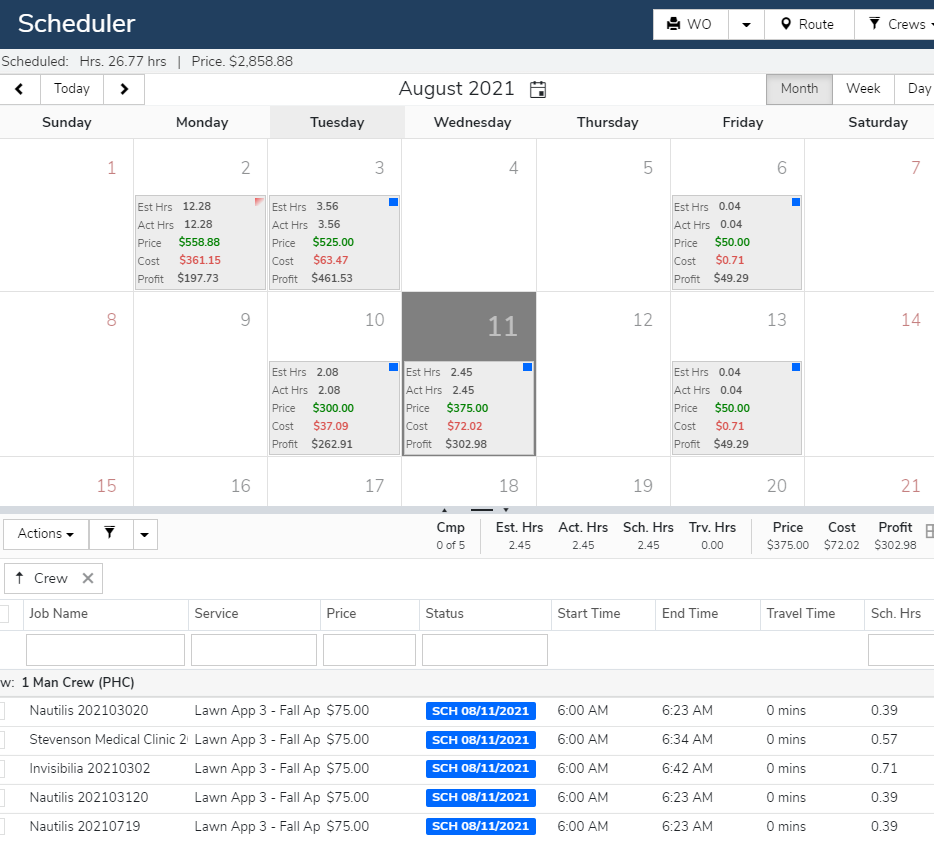Select August 10 summary card
The image size is (934, 853).
335,408
